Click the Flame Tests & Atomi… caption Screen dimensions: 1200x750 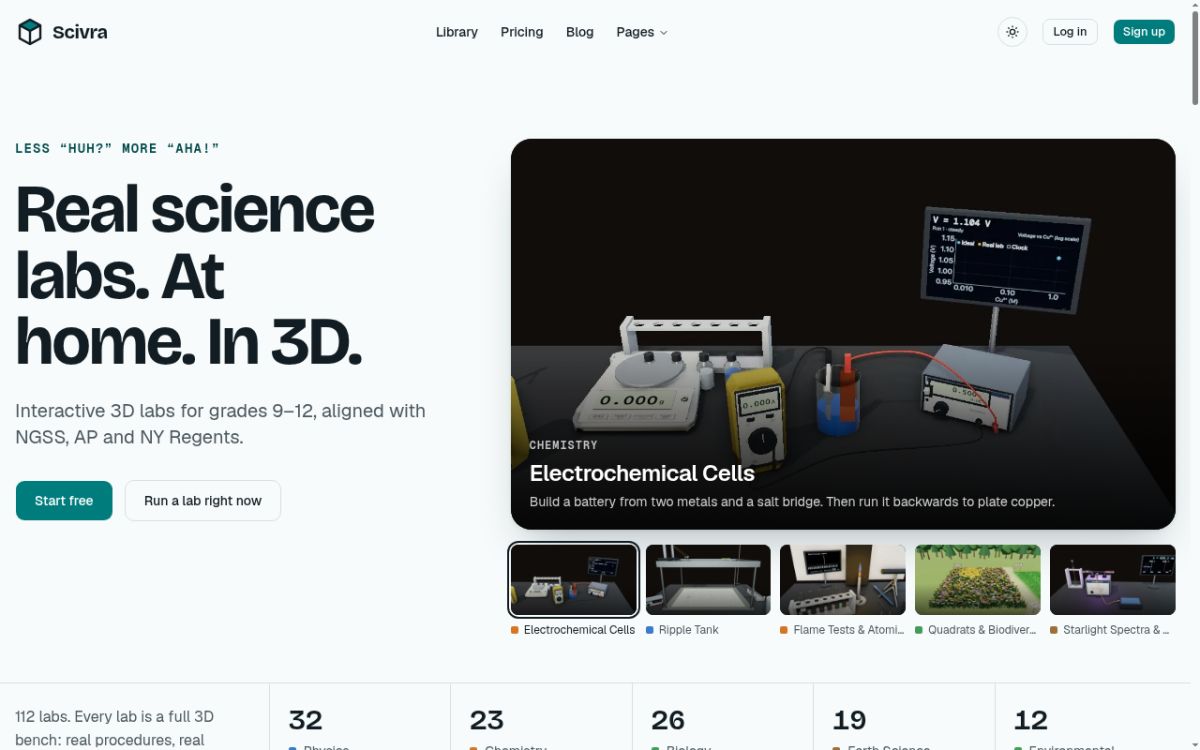click(849, 630)
